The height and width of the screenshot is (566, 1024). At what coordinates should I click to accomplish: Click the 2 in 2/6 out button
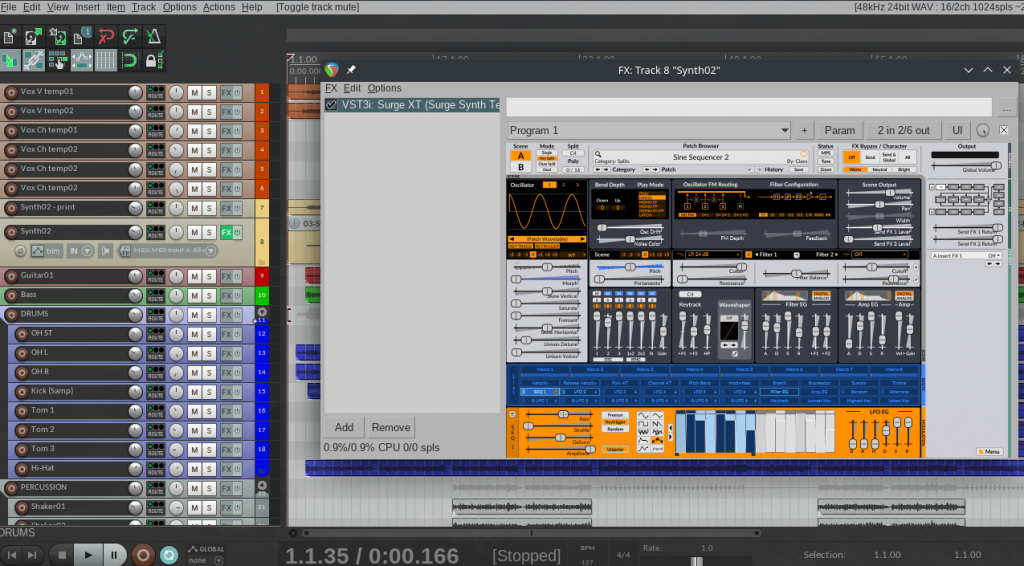pyautogui.click(x=903, y=130)
